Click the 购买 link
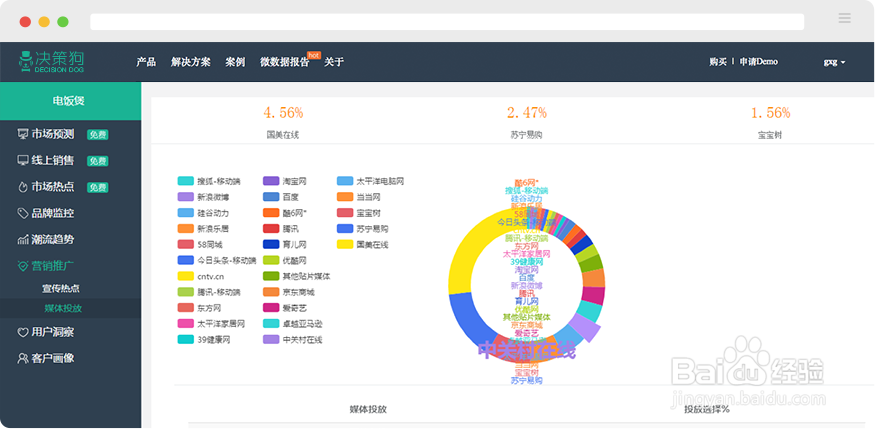The image size is (875, 429). pos(718,62)
